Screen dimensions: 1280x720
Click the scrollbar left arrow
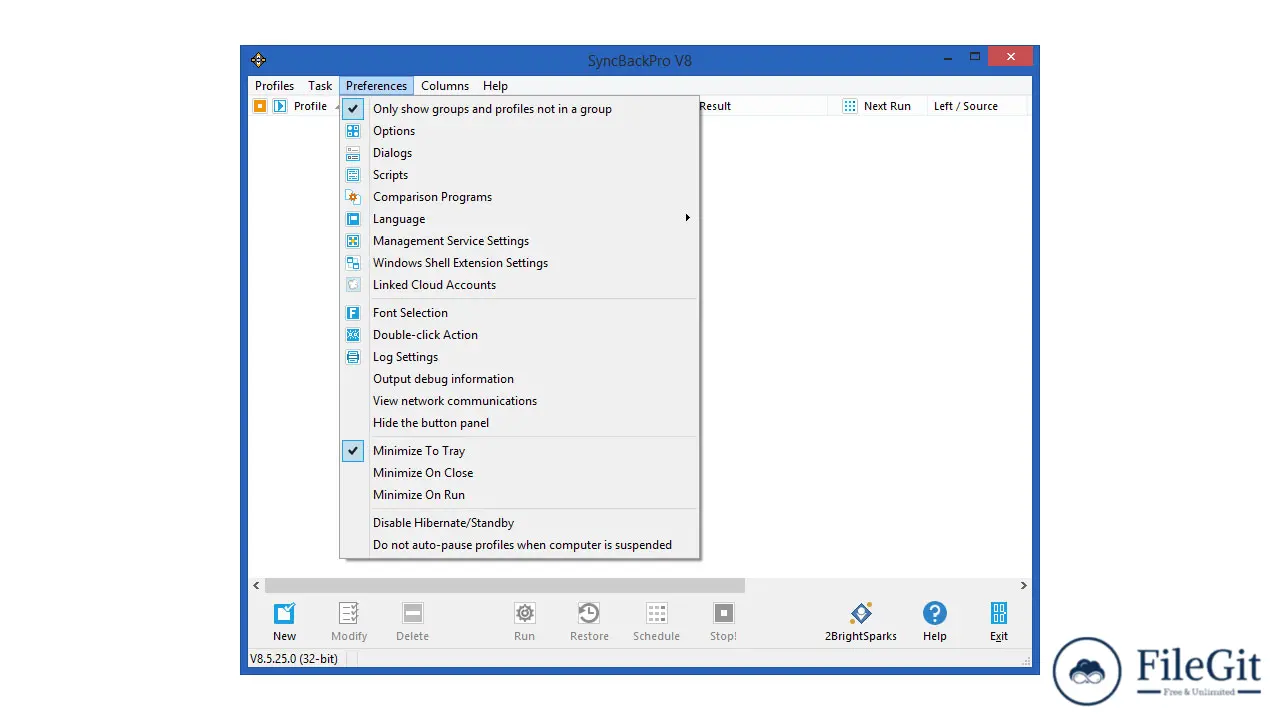point(256,586)
